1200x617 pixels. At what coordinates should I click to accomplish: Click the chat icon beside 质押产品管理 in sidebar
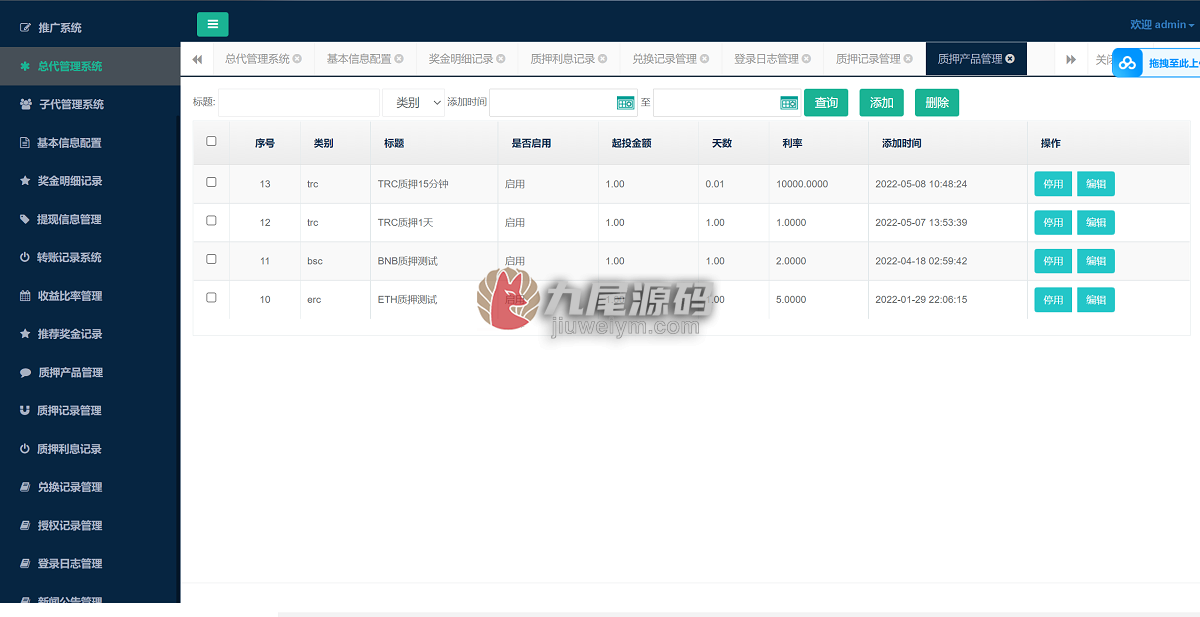click(x=26, y=372)
